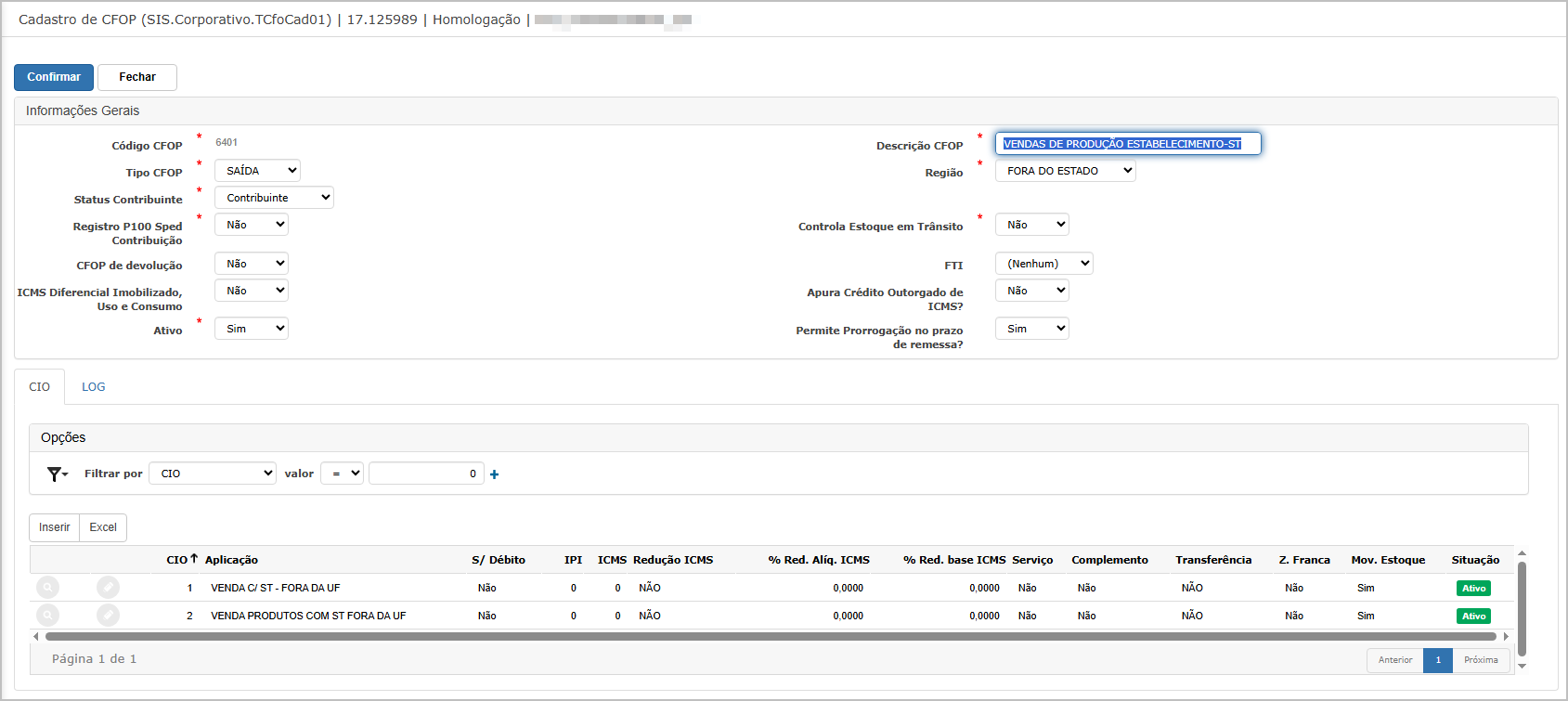Viewport: 1568px width, 701px height.
Task: Switch to the LOG tab
Action: (93, 387)
